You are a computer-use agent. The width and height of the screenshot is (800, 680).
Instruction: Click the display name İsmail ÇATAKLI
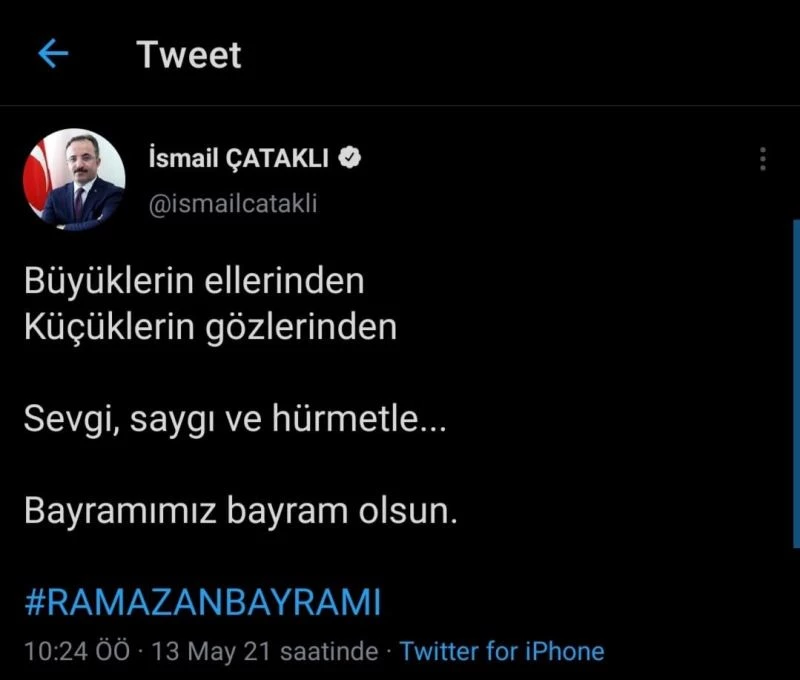(x=239, y=158)
